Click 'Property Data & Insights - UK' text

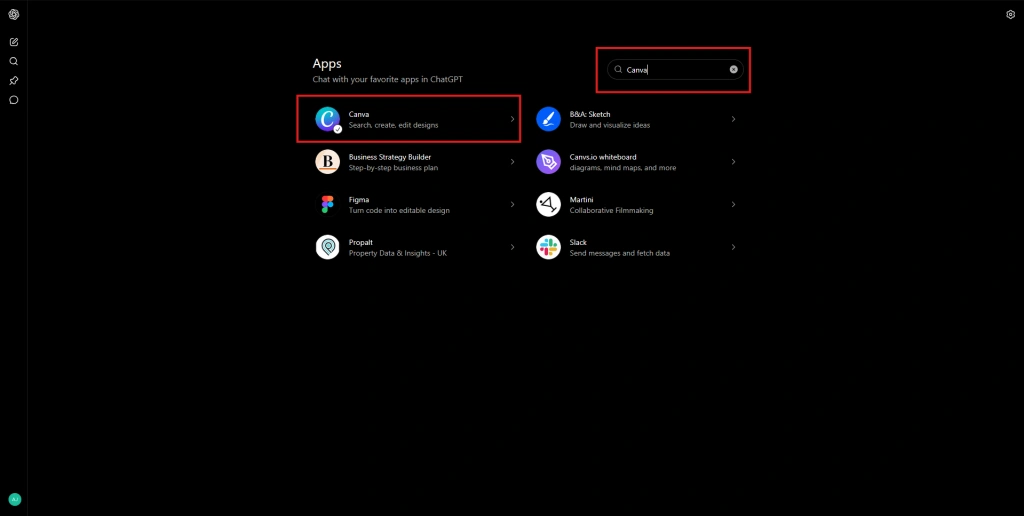point(398,253)
